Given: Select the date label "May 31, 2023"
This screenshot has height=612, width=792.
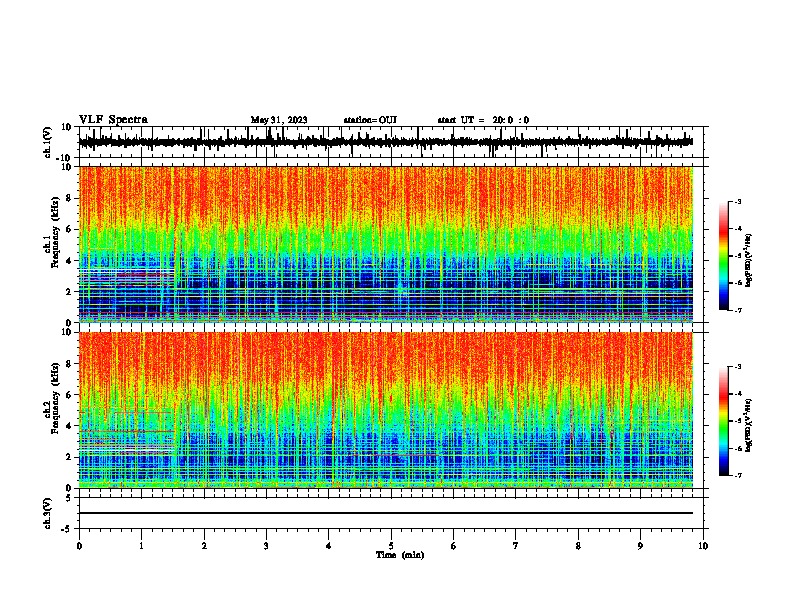Looking at the screenshot, I should point(279,120).
